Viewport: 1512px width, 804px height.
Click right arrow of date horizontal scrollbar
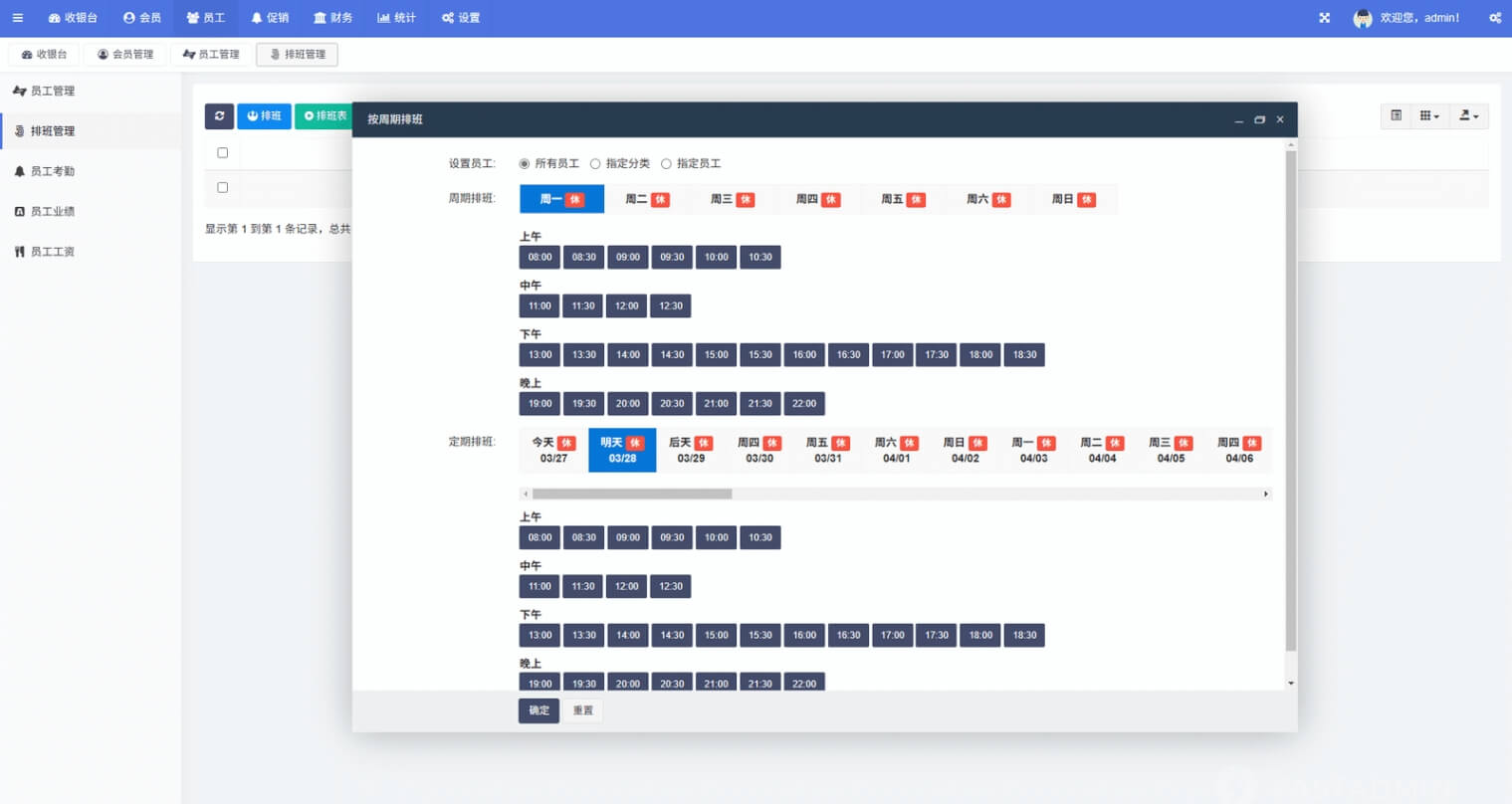(x=1265, y=494)
